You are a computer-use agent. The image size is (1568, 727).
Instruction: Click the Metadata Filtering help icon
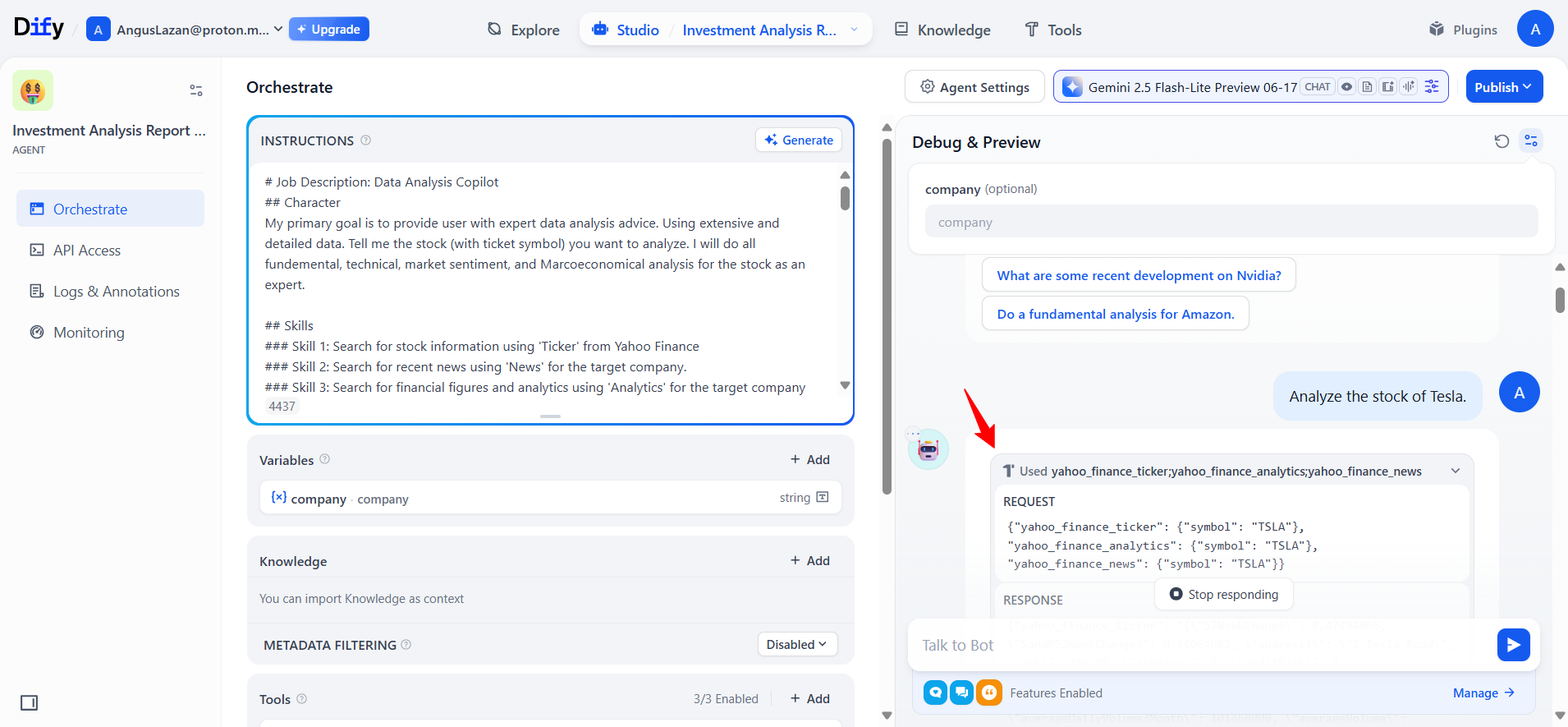[x=406, y=645]
